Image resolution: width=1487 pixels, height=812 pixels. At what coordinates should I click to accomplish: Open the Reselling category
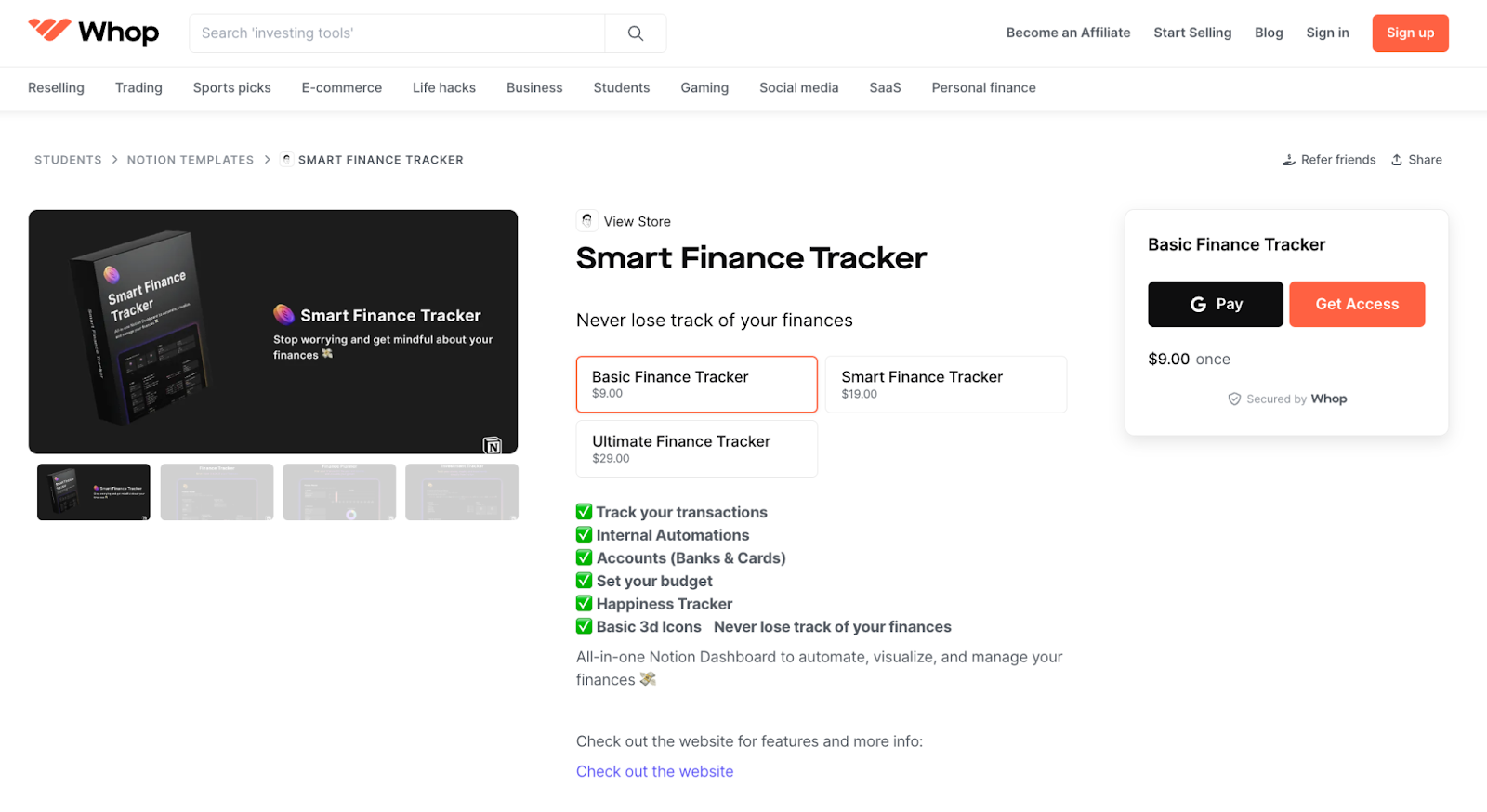pyautogui.click(x=56, y=87)
